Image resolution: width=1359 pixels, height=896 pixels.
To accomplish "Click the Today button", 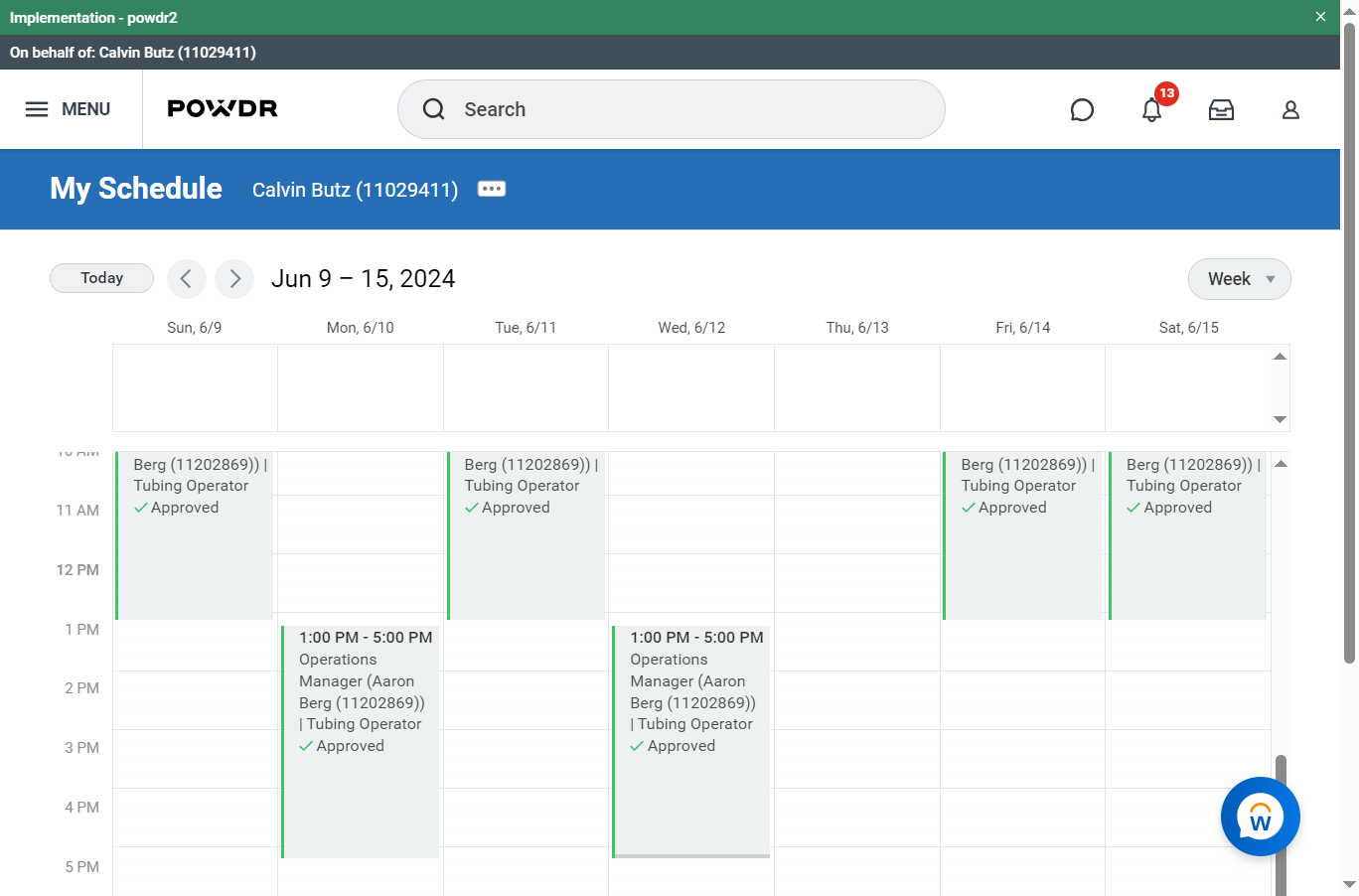I will pyautogui.click(x=101, y=278).
